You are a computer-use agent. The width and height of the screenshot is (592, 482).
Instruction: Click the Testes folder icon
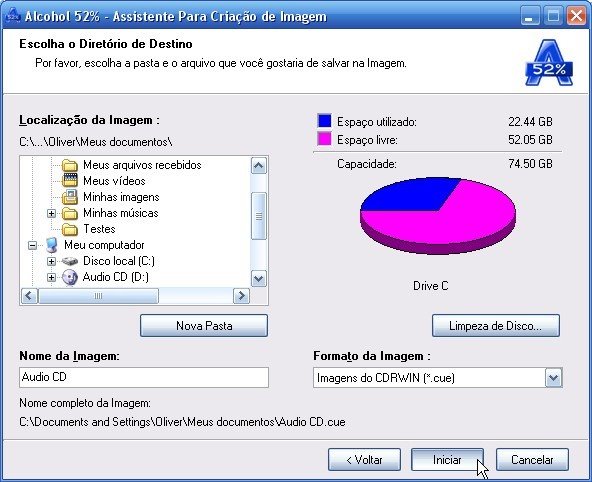[70, 229]
